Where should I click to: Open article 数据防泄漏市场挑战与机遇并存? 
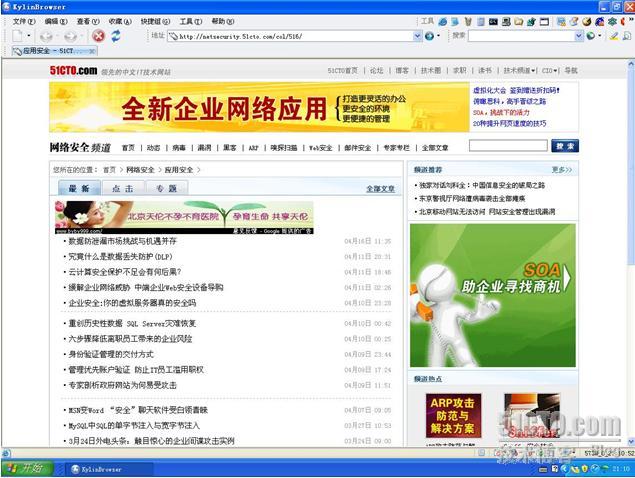point(123,241)
